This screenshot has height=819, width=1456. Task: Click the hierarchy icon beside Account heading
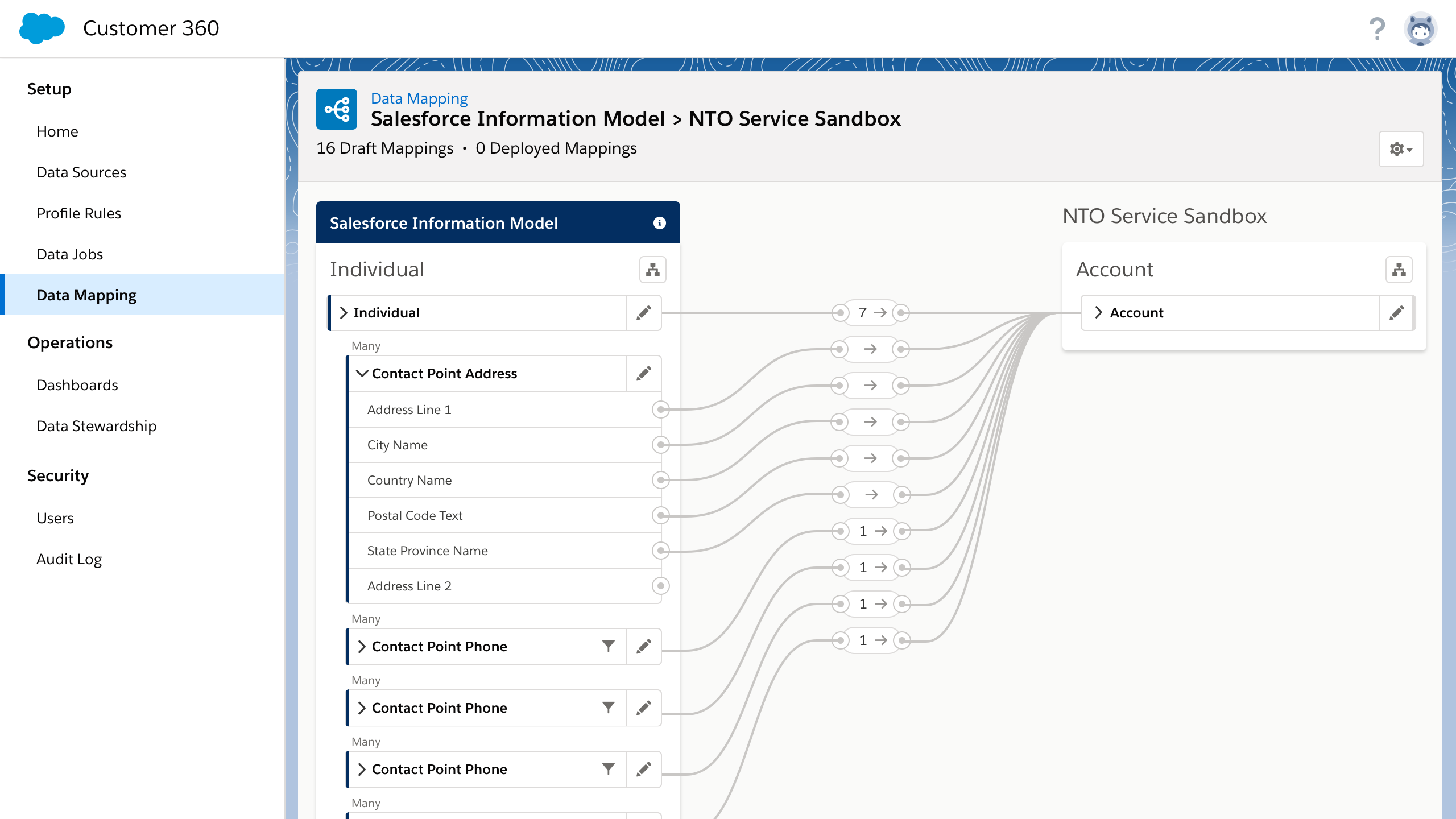point(1399,270)
